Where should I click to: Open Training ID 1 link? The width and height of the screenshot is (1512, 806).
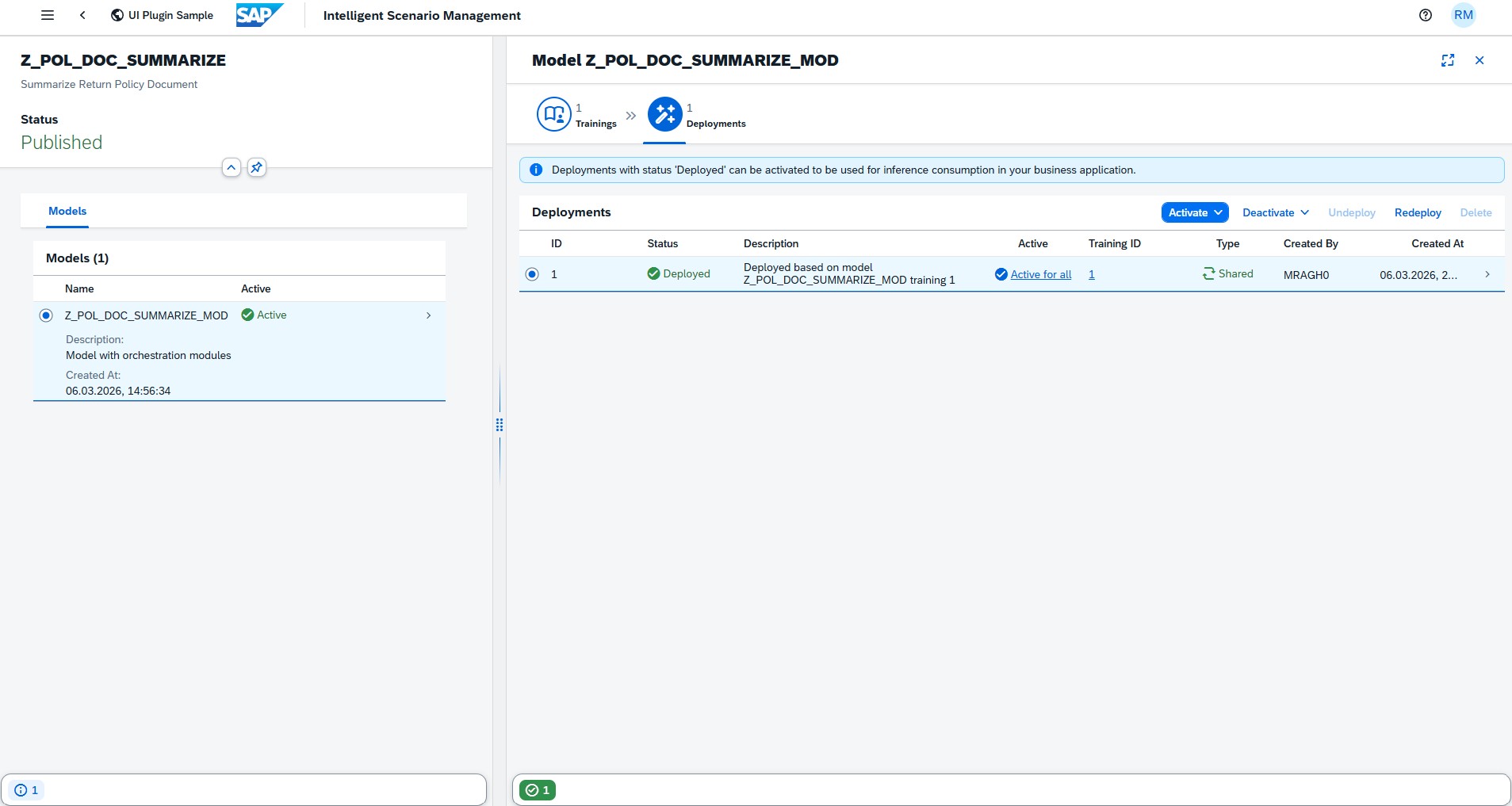pyautogui.click(x=1092, y=274)
